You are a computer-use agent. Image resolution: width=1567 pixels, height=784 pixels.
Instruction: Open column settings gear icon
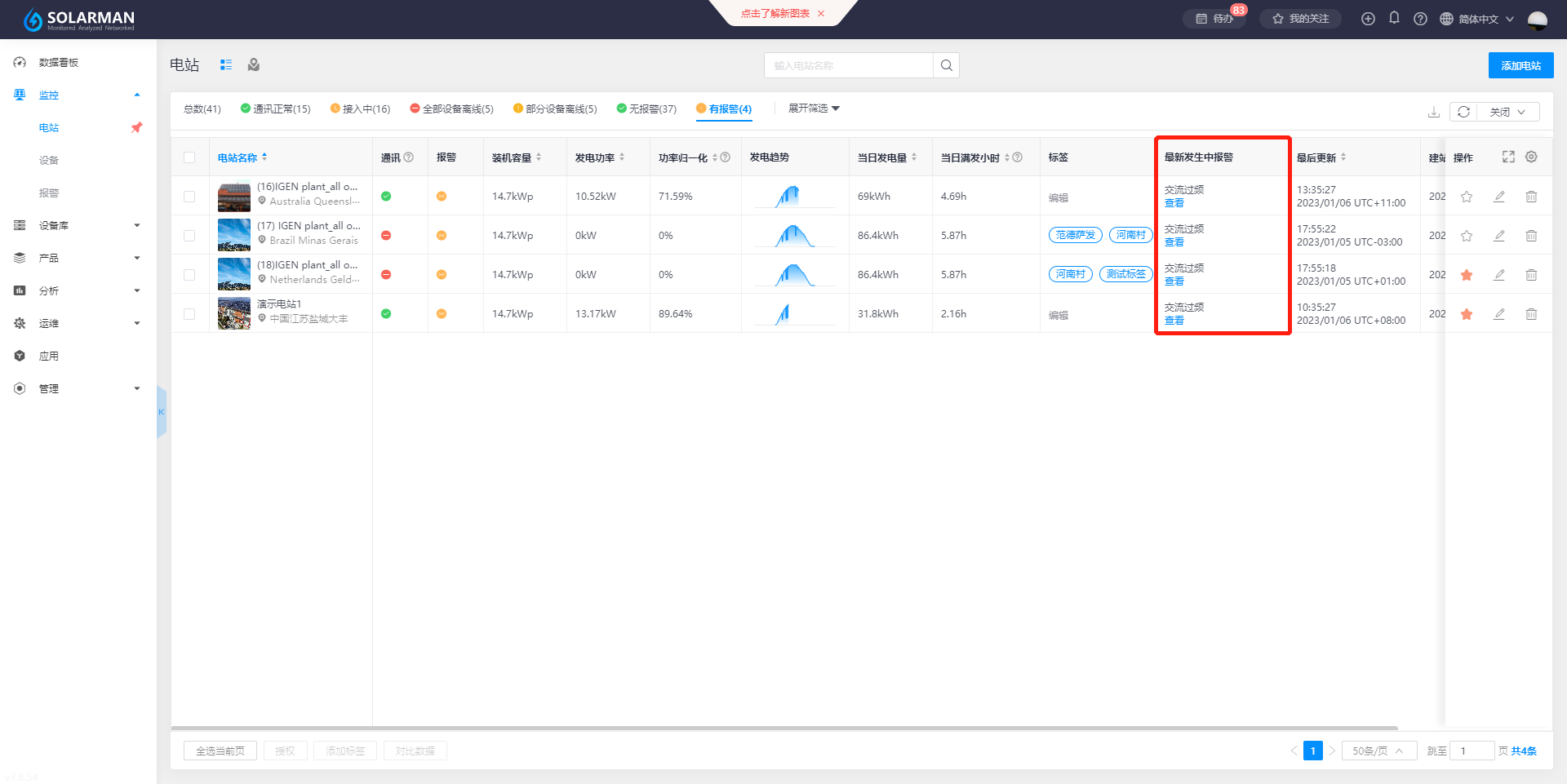[x=1531, y=157]
